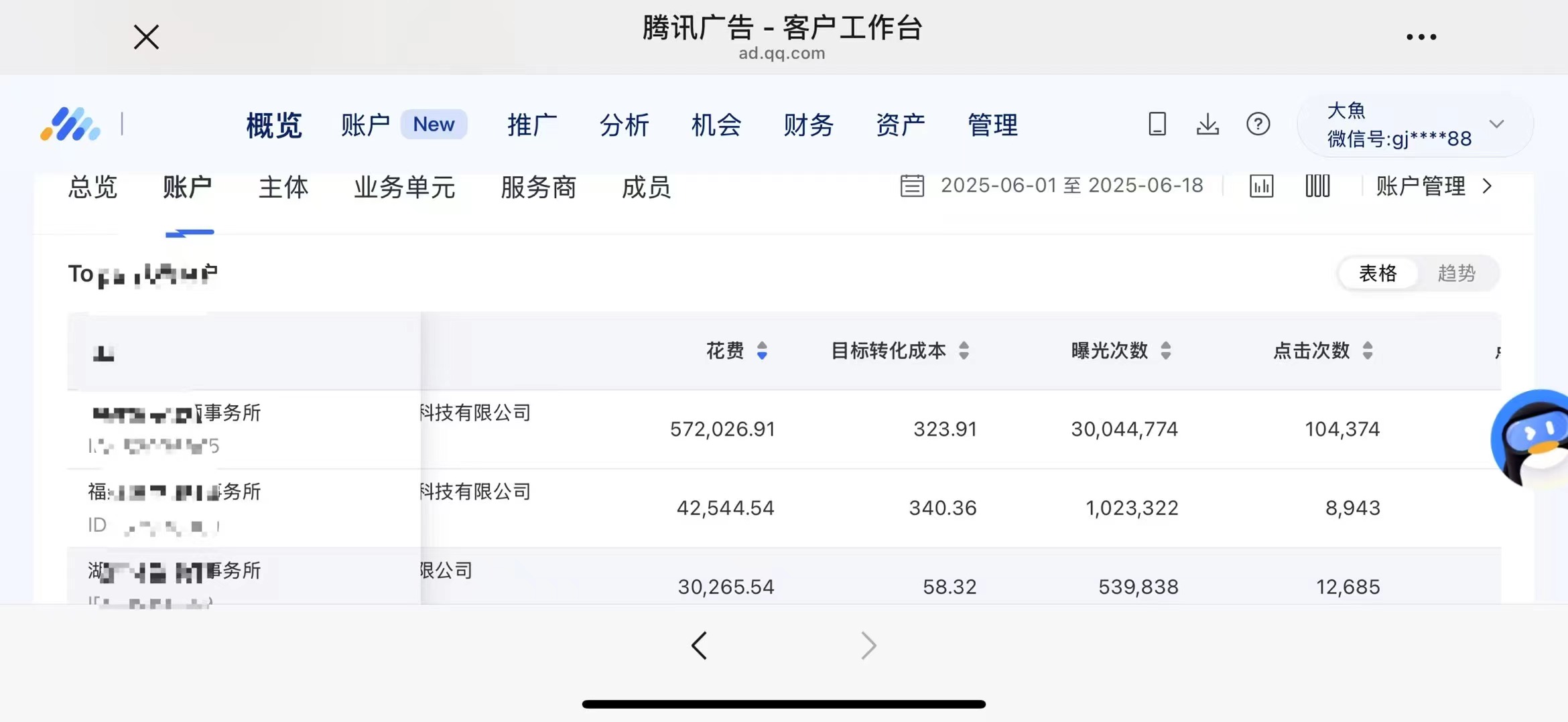The height and width of the screenshot is (722, 1568).
Task: Click the clicks value 8,943
Action: 1353,508
